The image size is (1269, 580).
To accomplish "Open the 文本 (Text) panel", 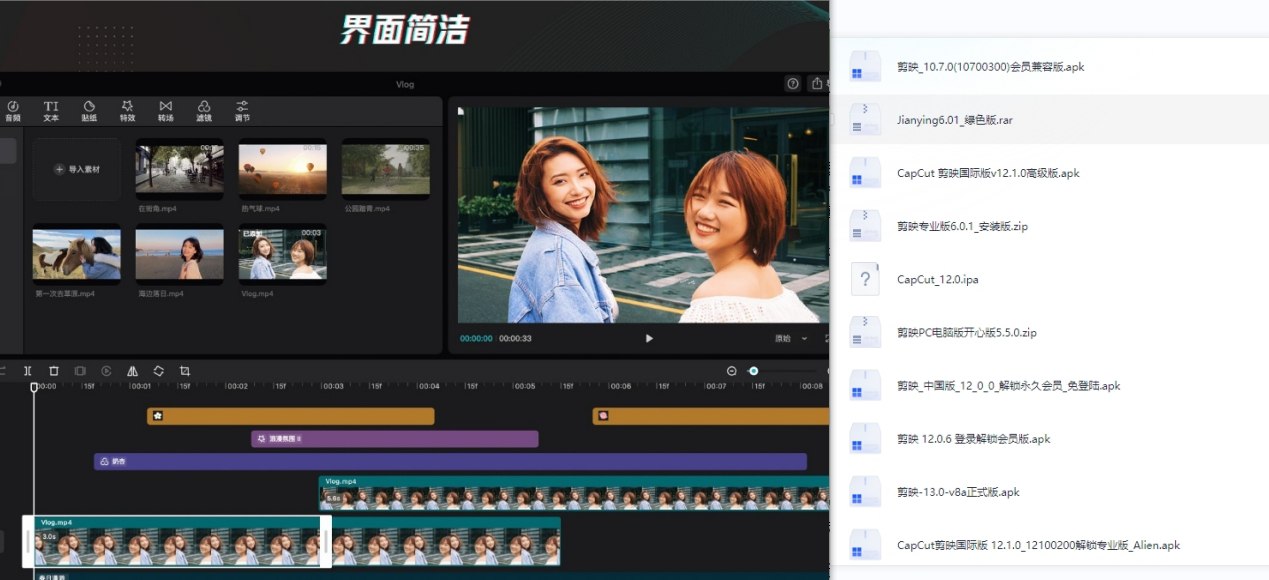I will (x=50, y=110).
